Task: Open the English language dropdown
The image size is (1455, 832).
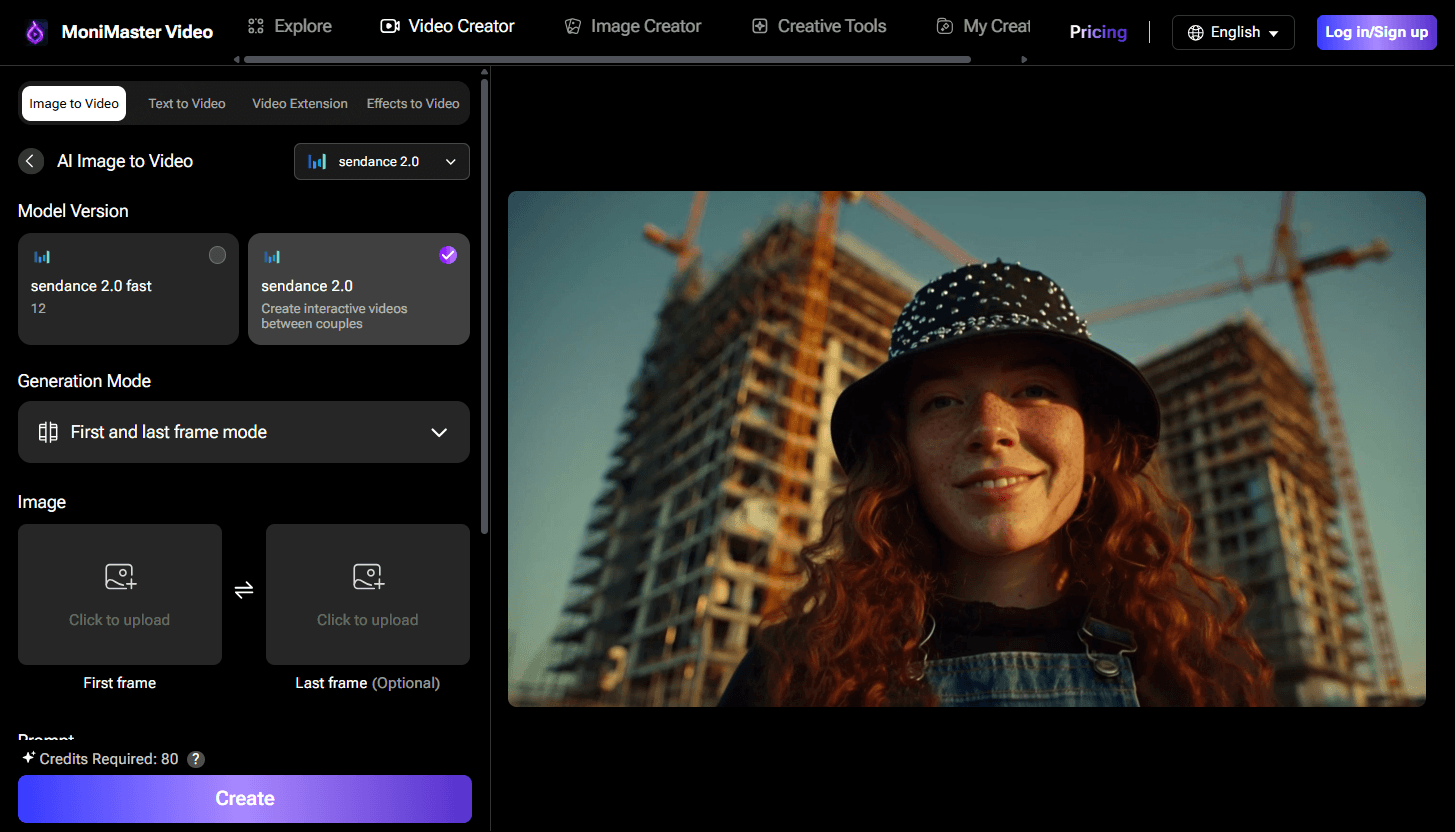Action: coord(1233,32)
